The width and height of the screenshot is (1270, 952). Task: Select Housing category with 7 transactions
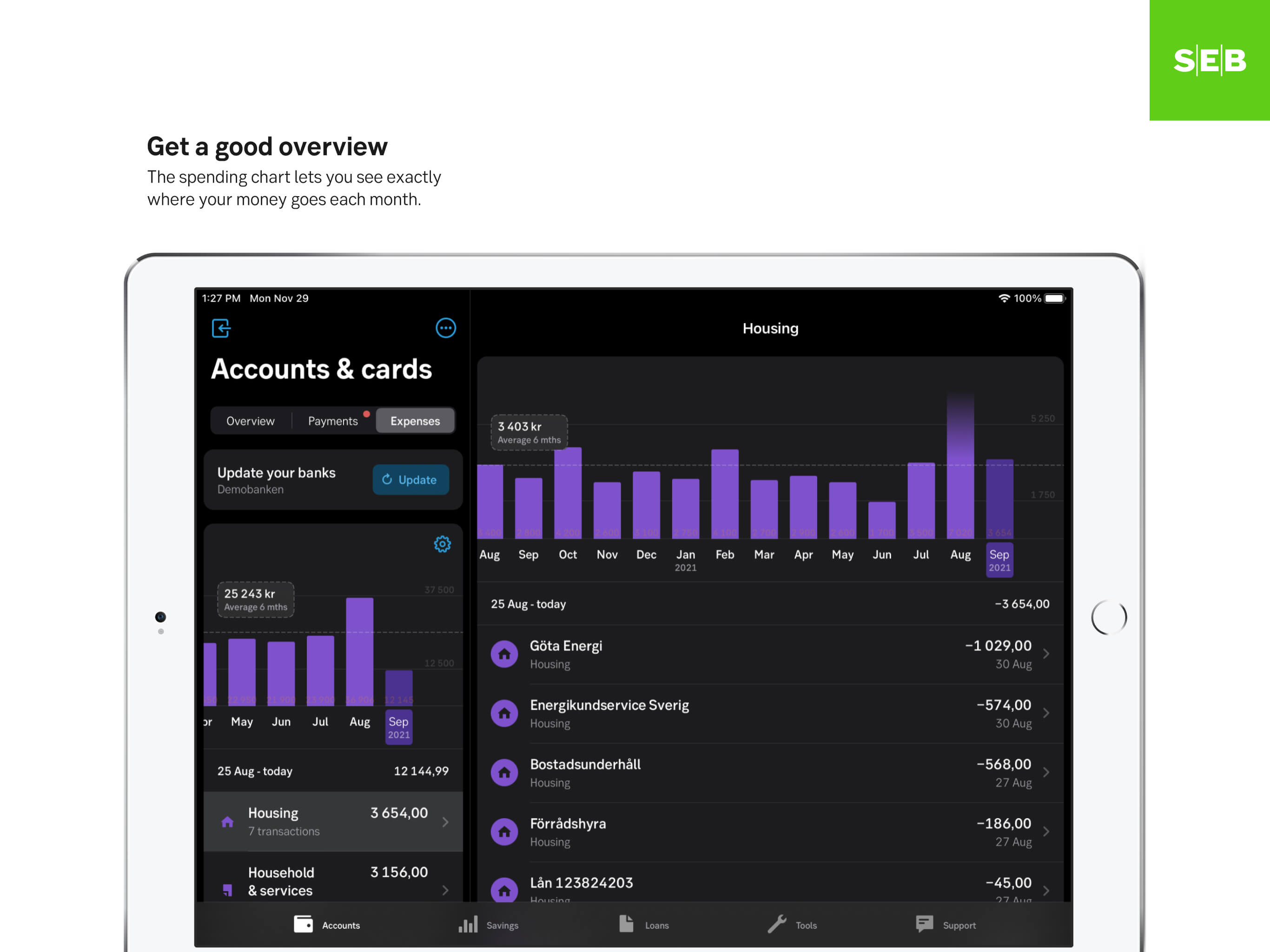point(333,822)
